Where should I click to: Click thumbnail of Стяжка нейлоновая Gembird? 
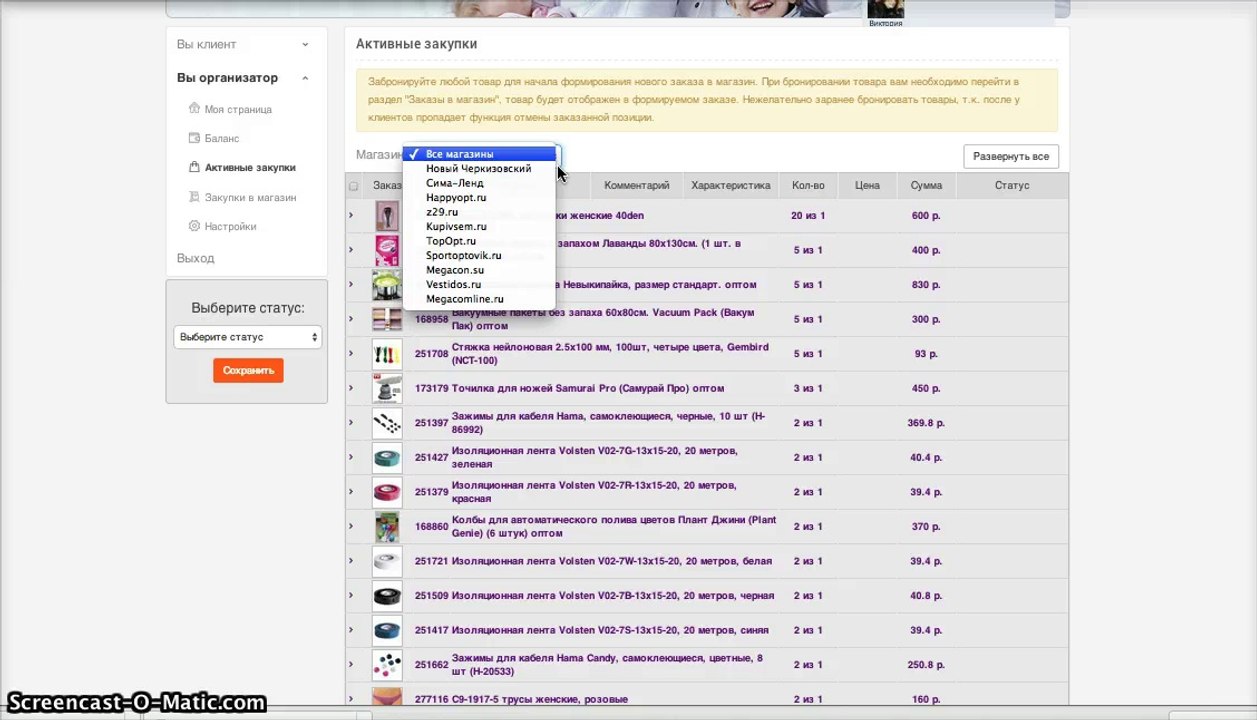(x=387, y=354)
